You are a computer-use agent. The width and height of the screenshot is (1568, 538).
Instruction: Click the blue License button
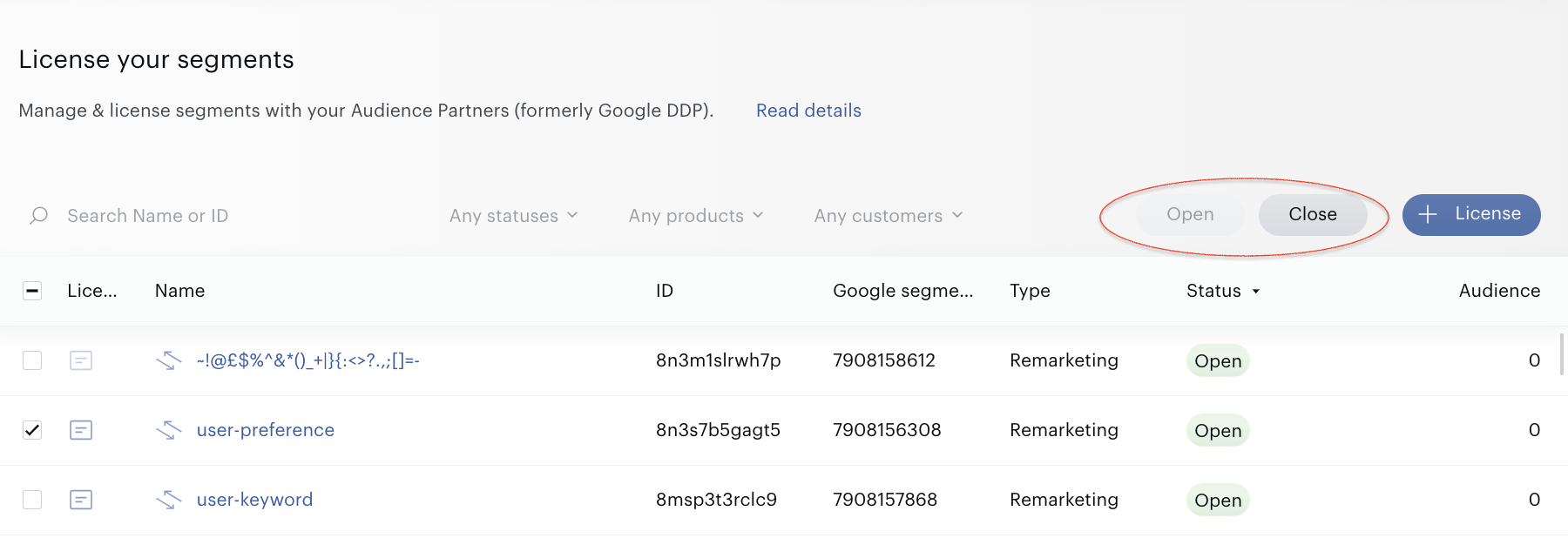(x=1471, y=214)
